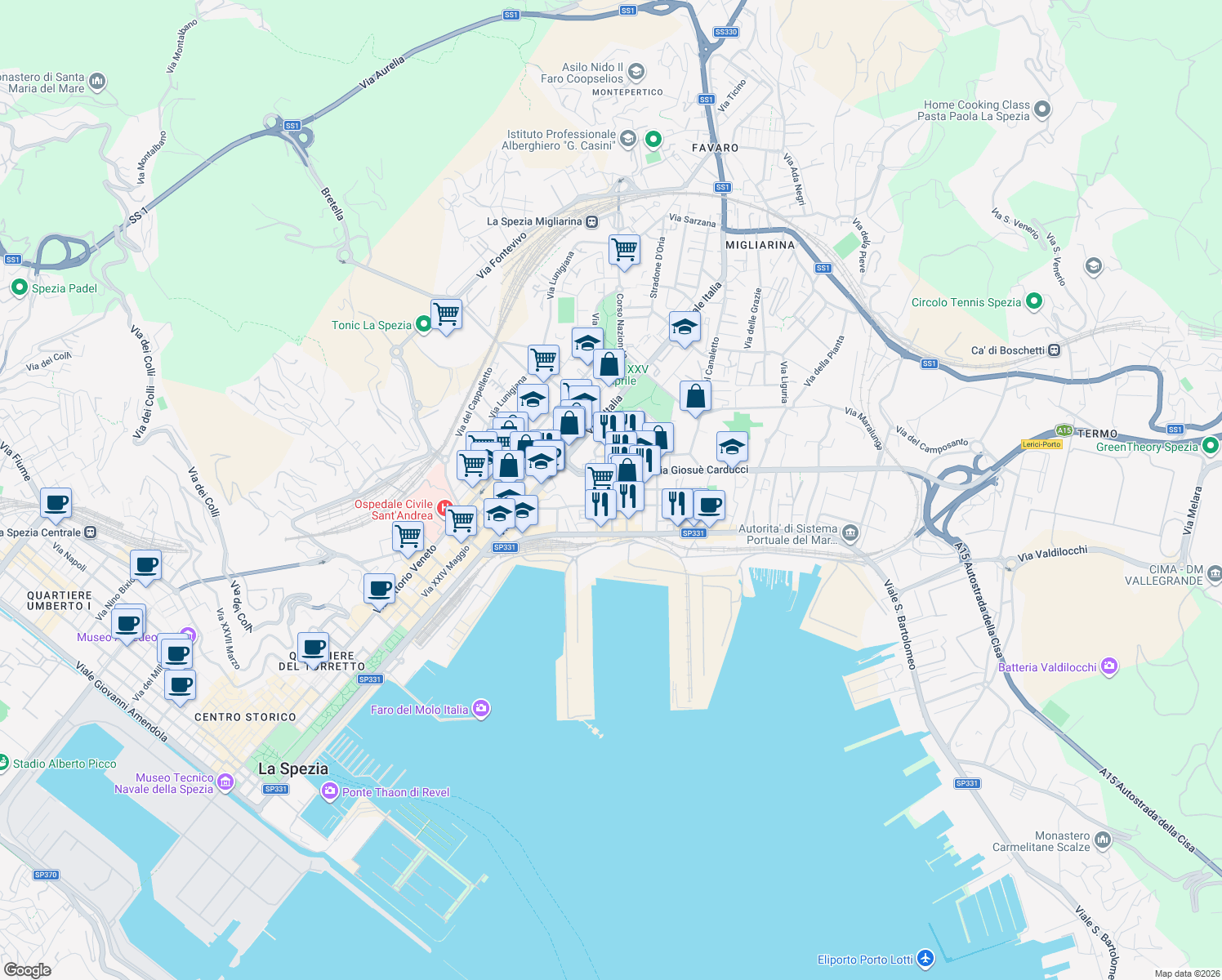Click the camera marker at Batteria Valdilocchi
This screenshot has width=1222, height=980.
1108,666
